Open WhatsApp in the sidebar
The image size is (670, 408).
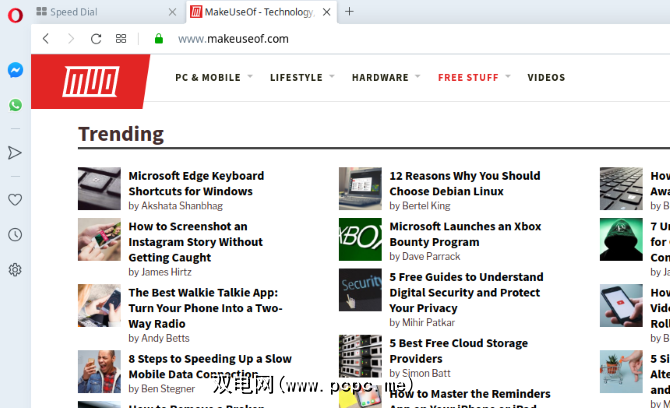(x=15, y=105)
